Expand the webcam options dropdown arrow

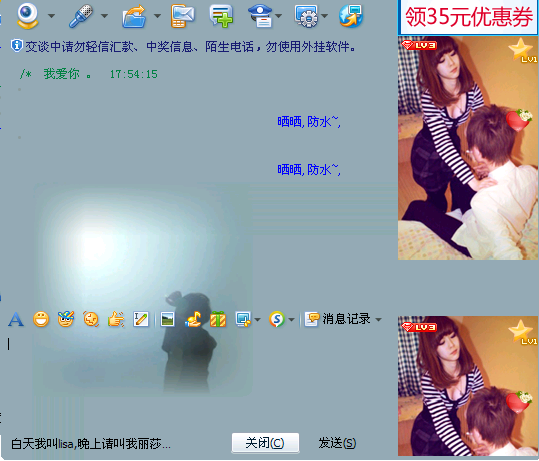click(x=52, y=16)
